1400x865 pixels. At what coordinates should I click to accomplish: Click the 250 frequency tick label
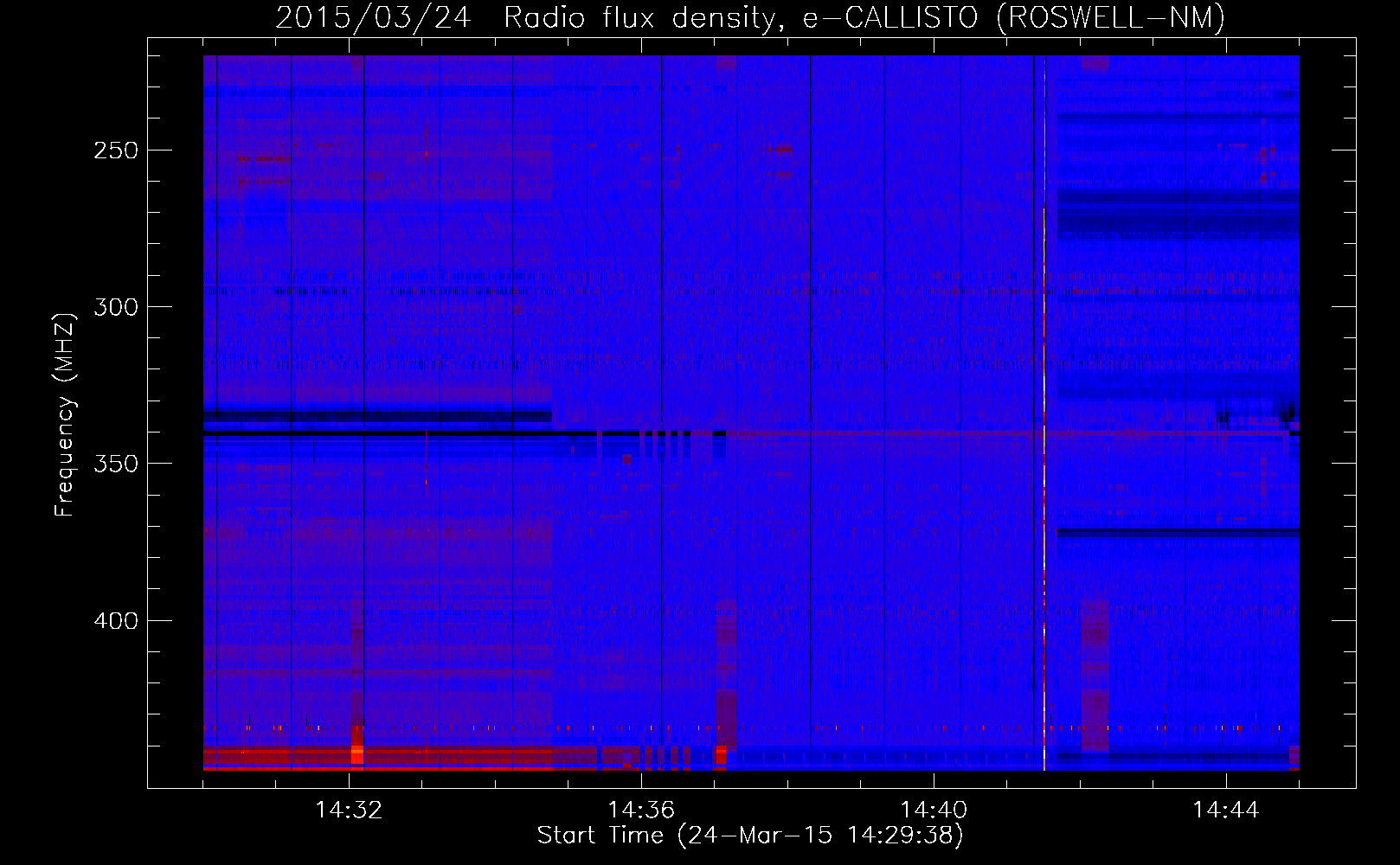(x=116, y=151)
